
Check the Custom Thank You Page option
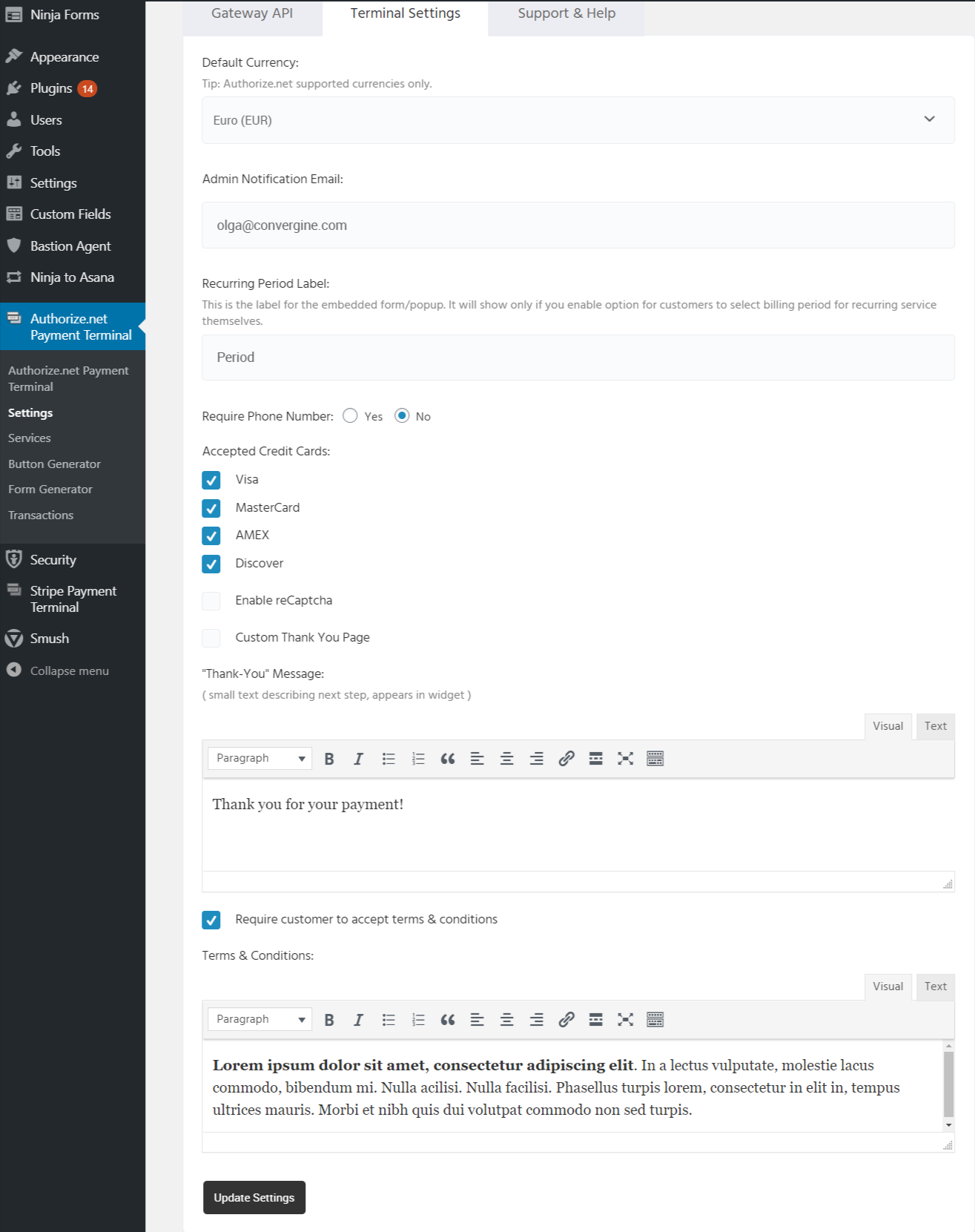pos(211,638)
